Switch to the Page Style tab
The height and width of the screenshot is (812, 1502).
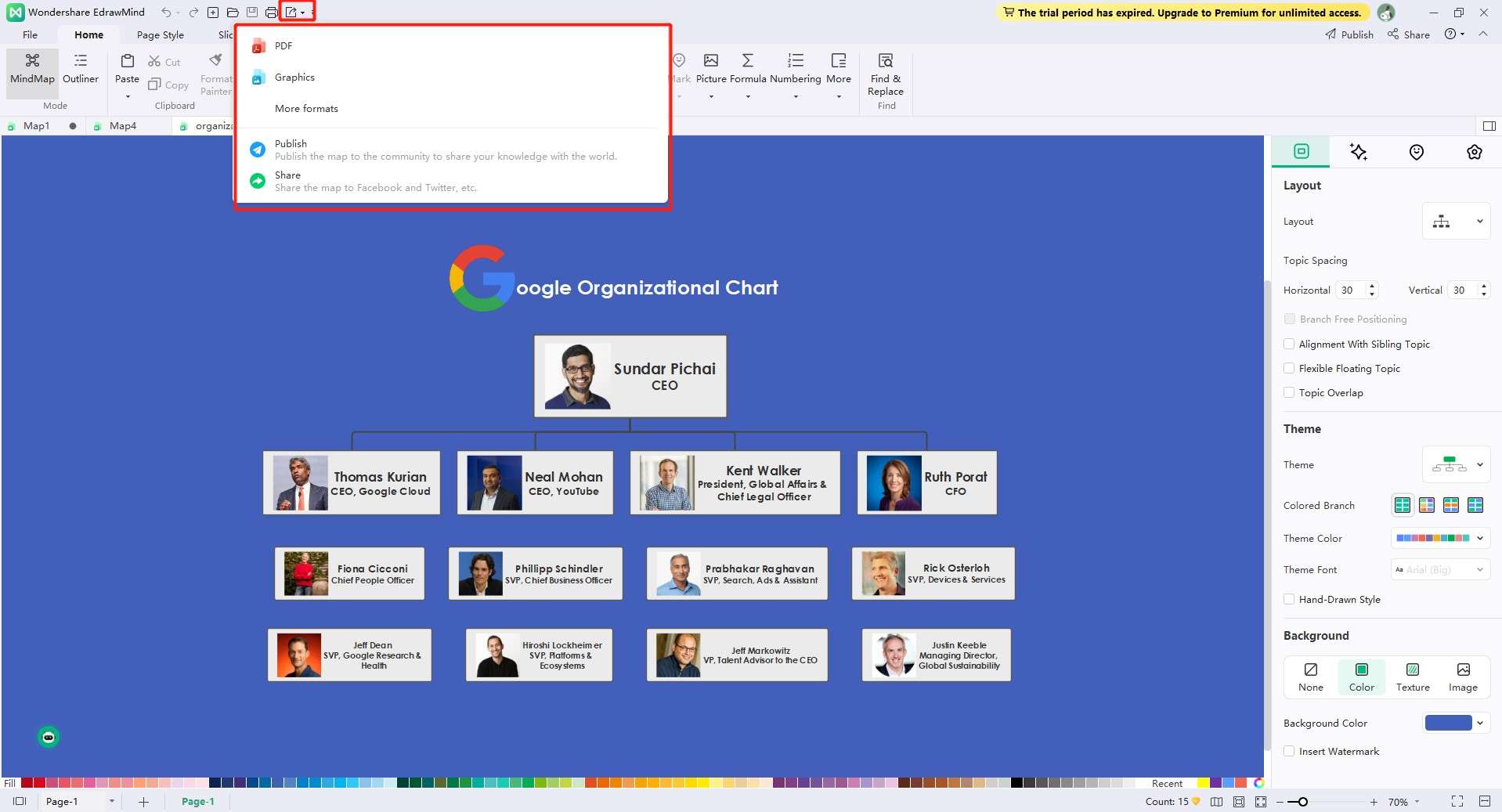(x=161, y=34)
